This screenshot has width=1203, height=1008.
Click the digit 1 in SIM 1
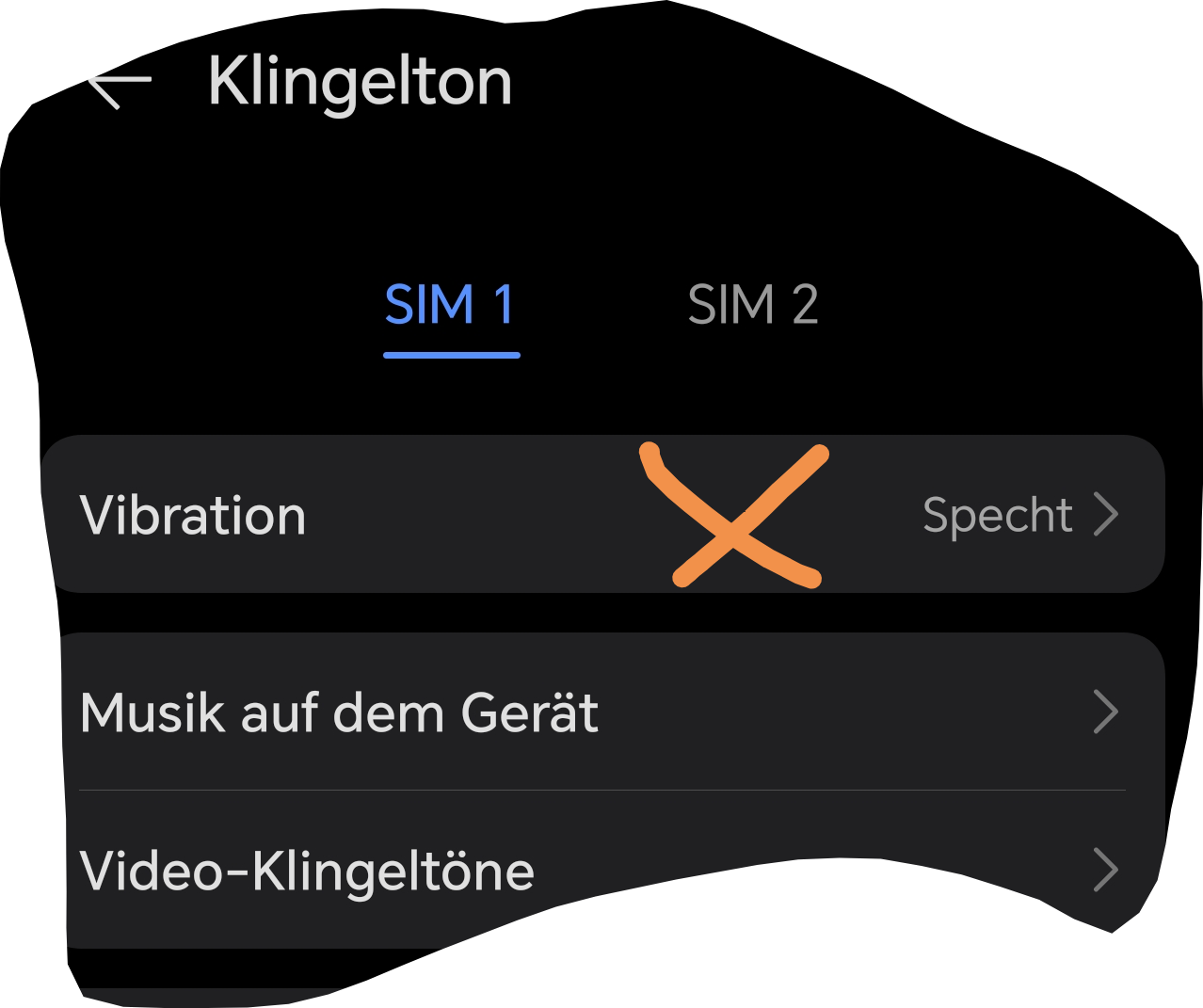[504, 305]
